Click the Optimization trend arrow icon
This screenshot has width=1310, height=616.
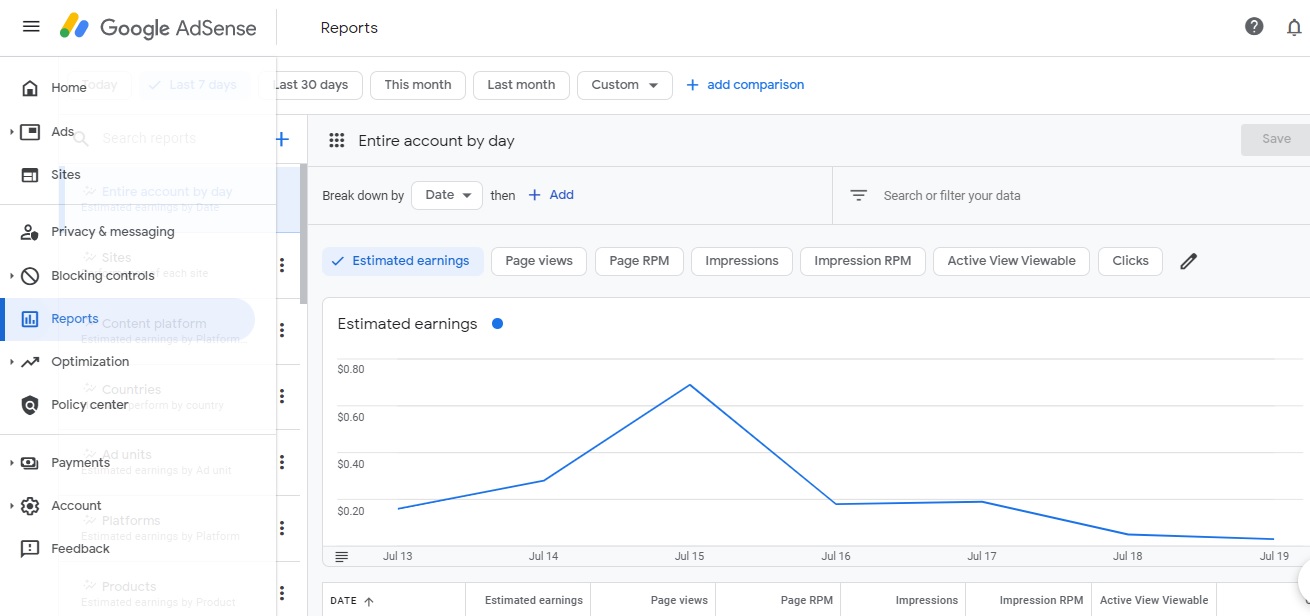point(30,362)
